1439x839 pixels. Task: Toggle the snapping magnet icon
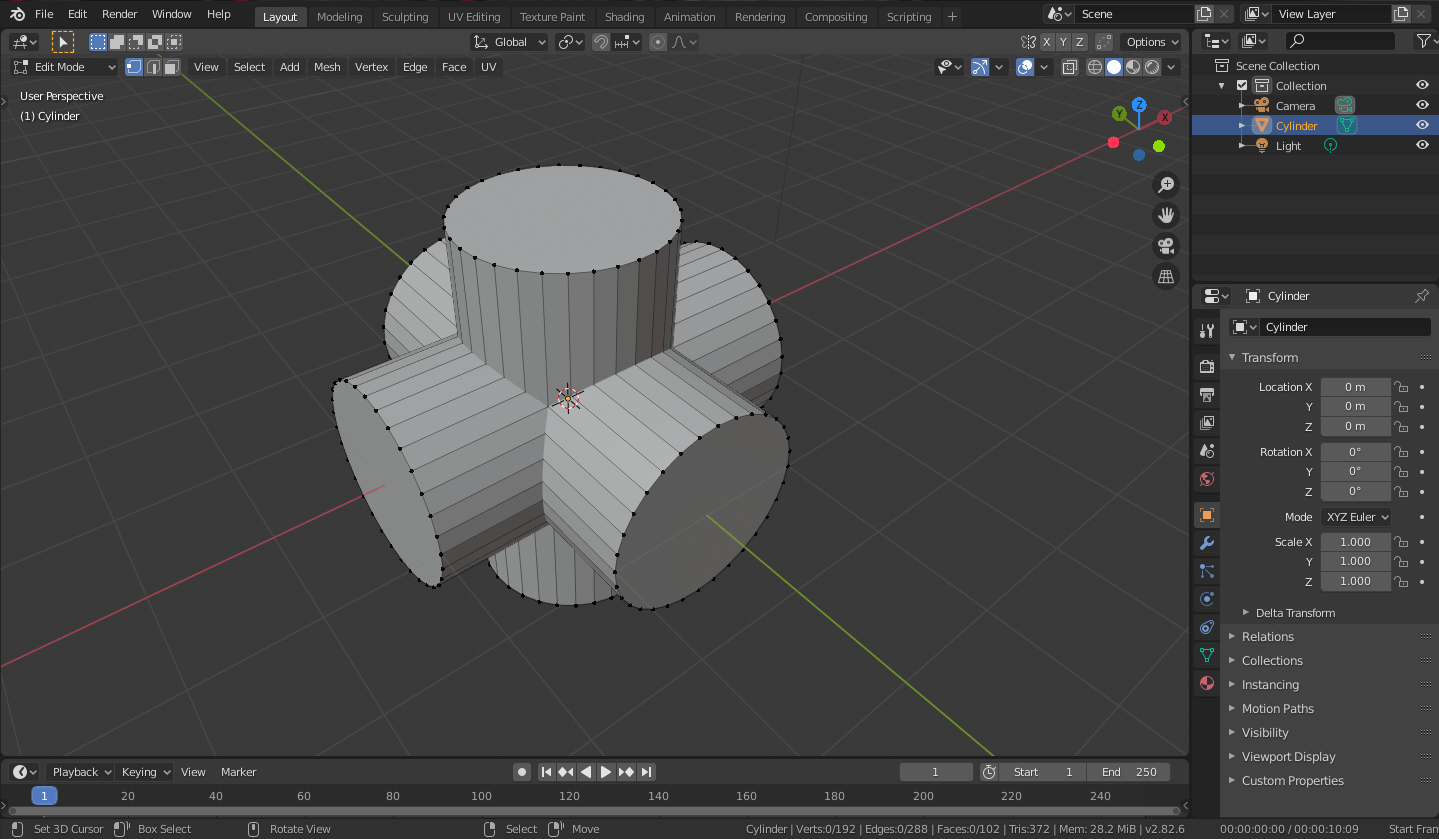pyautogui.click(x=599, y=41)
